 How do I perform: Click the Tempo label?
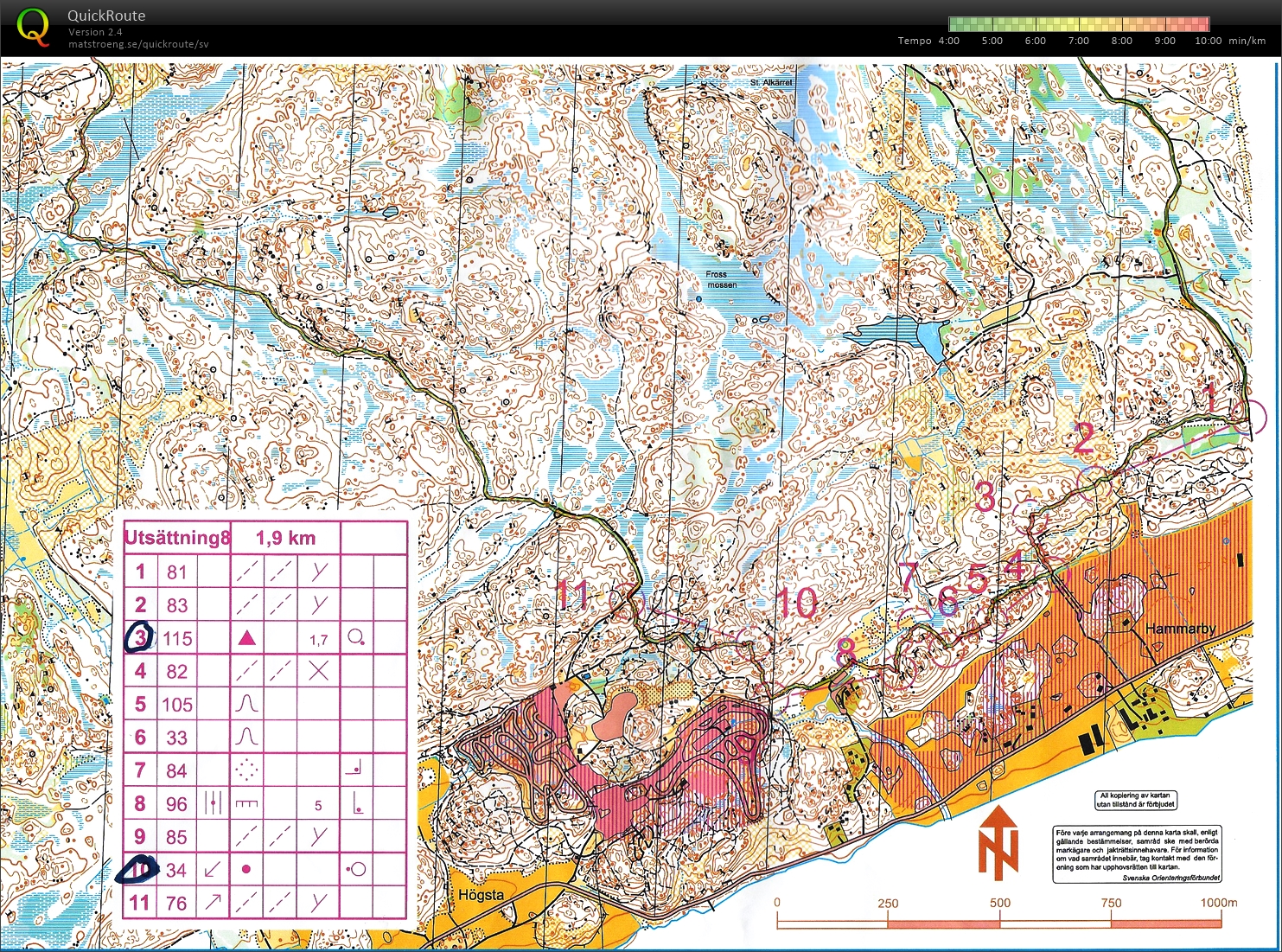915,41
